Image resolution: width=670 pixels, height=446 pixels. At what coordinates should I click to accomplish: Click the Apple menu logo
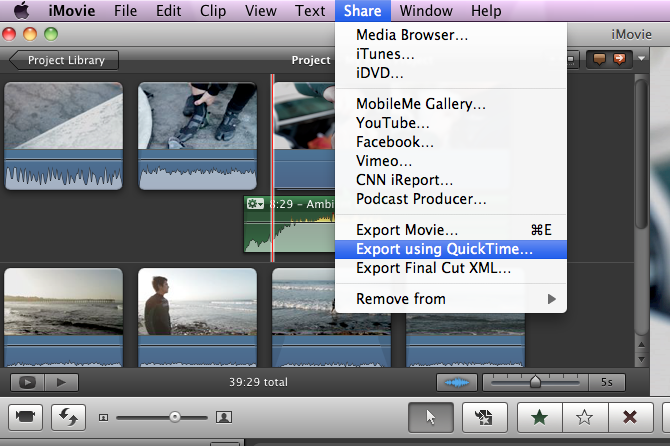click(x=19, y=11)
